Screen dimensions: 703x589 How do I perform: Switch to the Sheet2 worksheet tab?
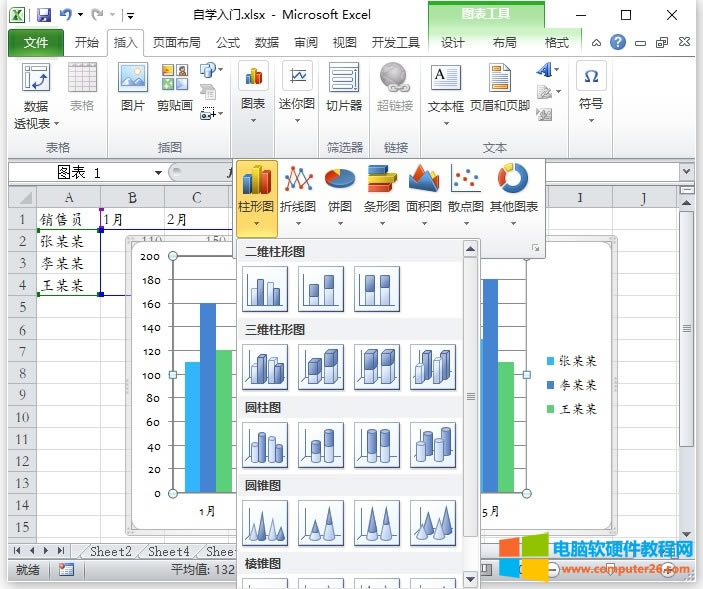pyautogui.click(x=110, y=551)
